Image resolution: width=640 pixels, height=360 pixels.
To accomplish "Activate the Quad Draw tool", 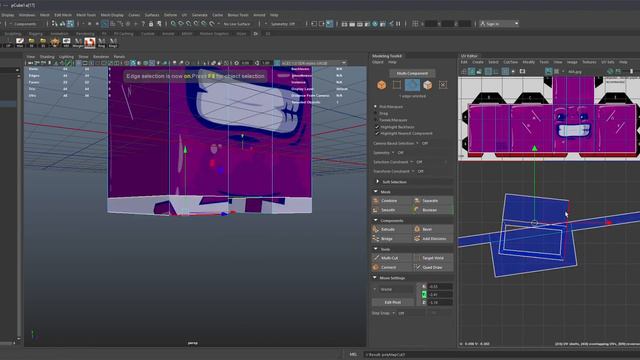I will tap(433, 267).
